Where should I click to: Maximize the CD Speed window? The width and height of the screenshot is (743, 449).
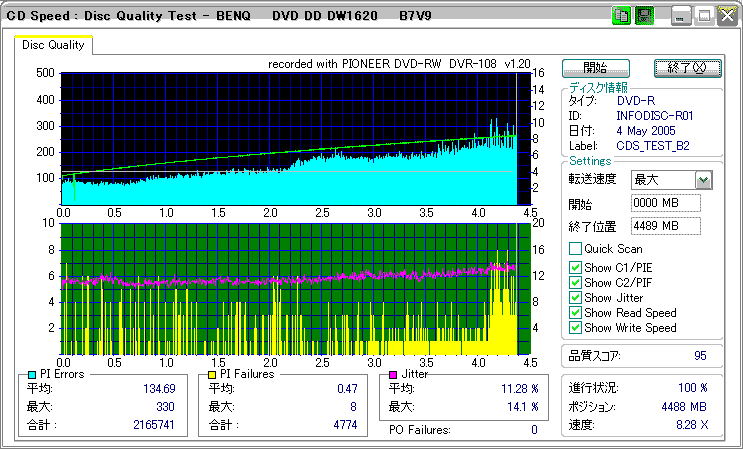tap(704, 15)
